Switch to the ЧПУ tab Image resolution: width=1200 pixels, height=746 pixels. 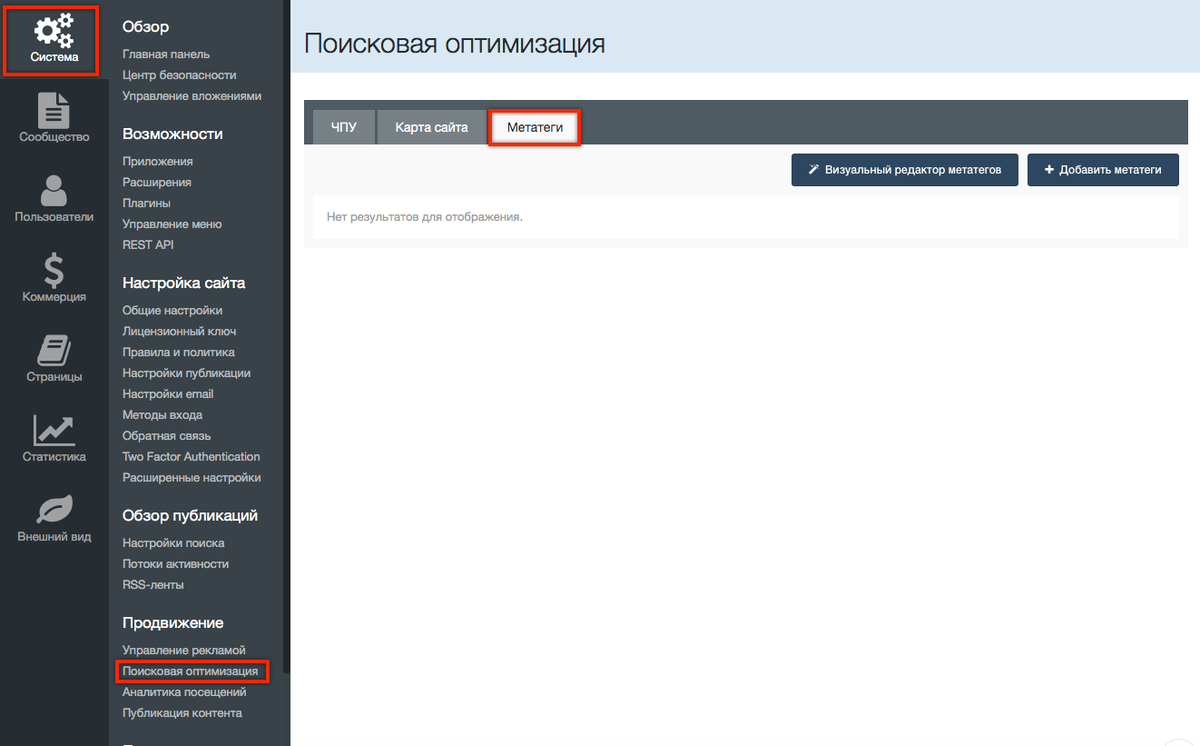pyautogui.click(x=343, y=128)
